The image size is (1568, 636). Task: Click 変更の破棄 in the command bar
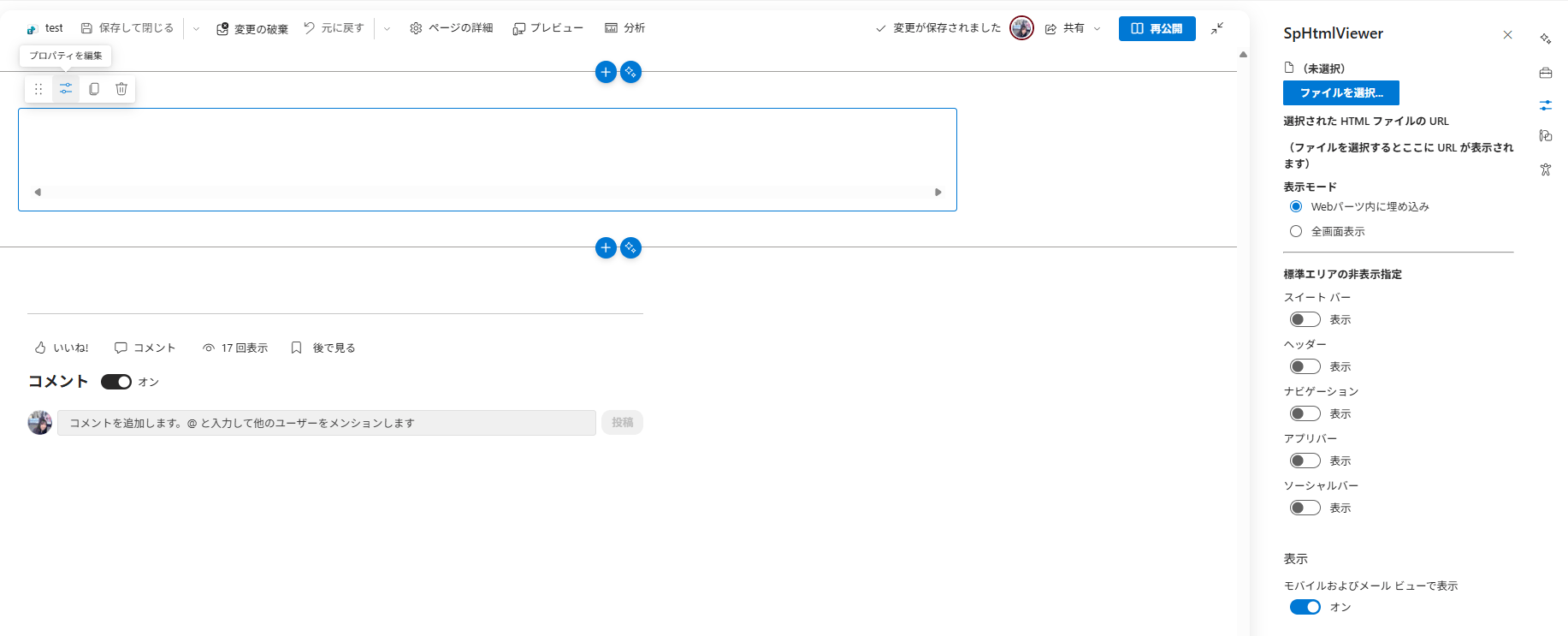(x=252, y=29)
